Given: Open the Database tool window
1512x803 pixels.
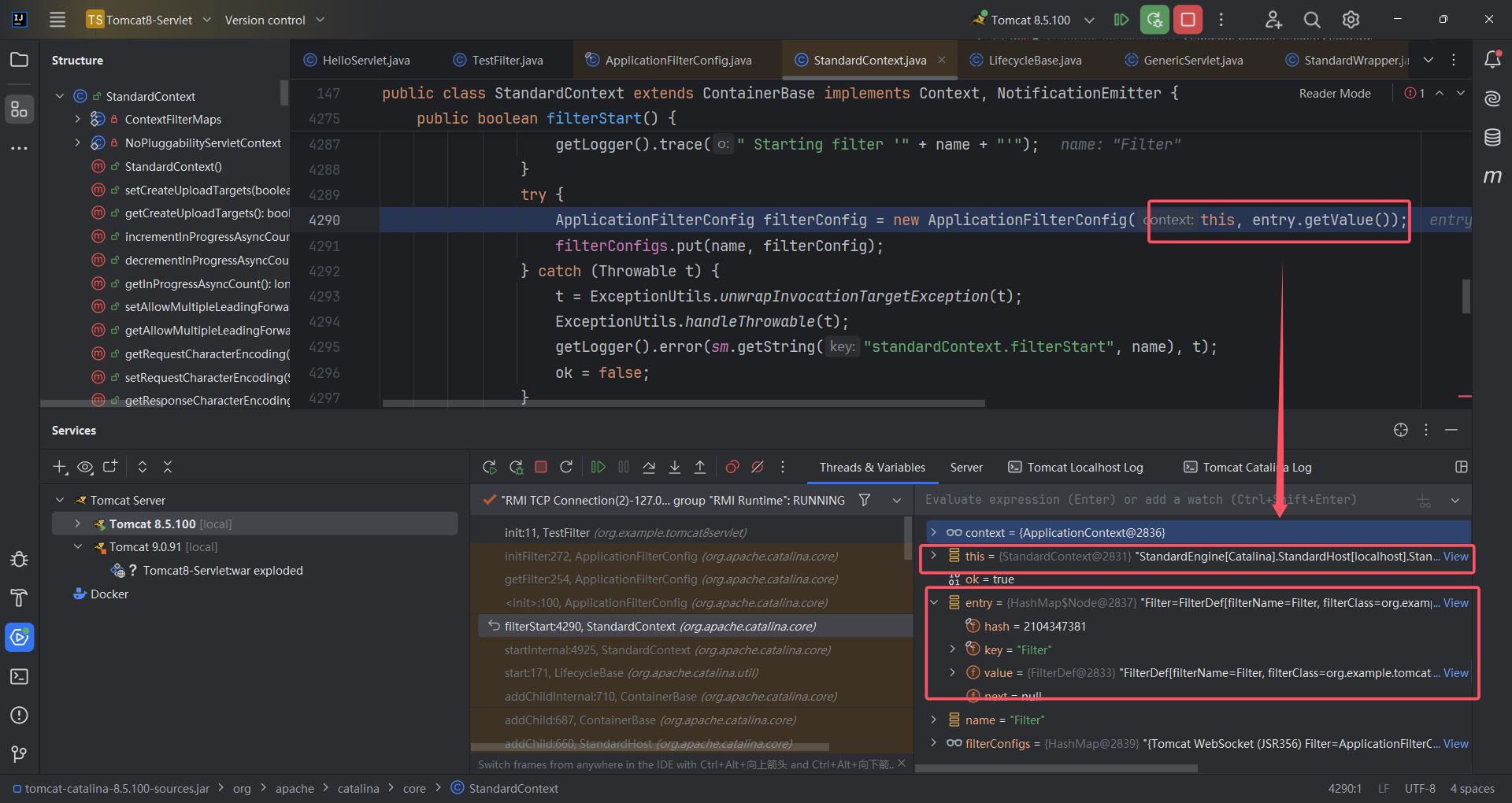Looking at the screenshot, I should click(1492, 137).
